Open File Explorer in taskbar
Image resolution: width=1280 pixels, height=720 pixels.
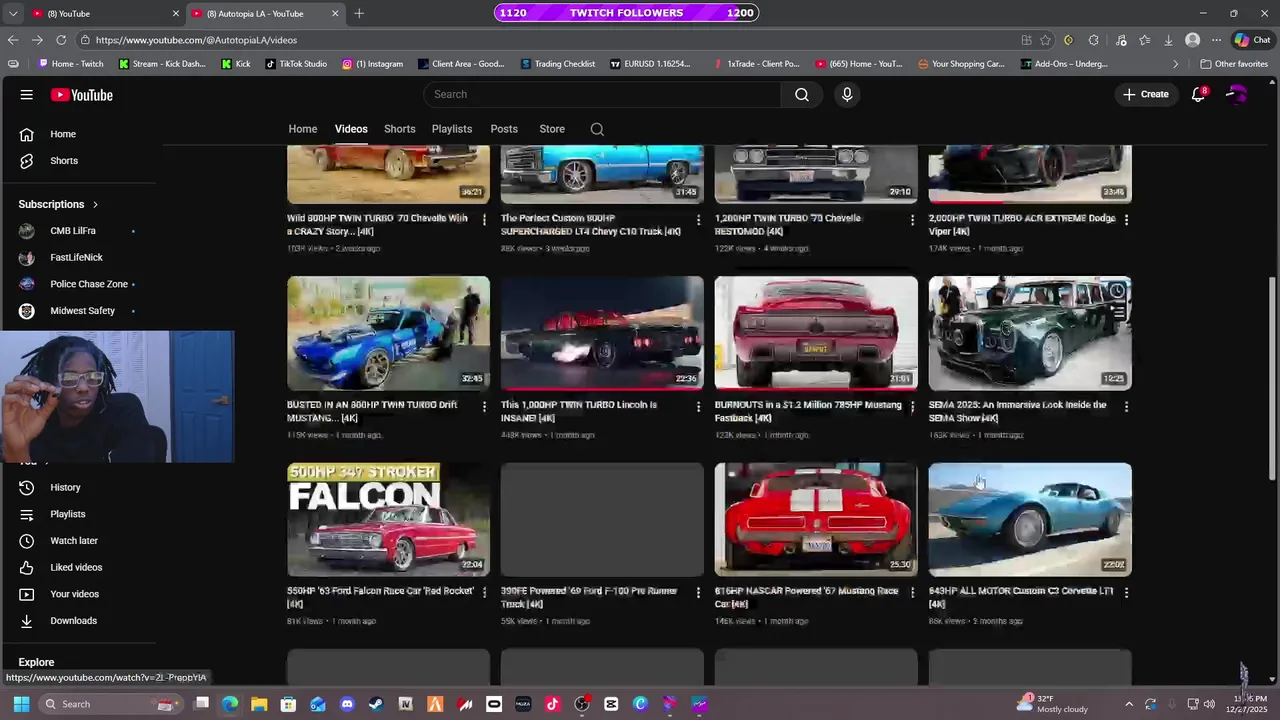click(x=259, y=704)
